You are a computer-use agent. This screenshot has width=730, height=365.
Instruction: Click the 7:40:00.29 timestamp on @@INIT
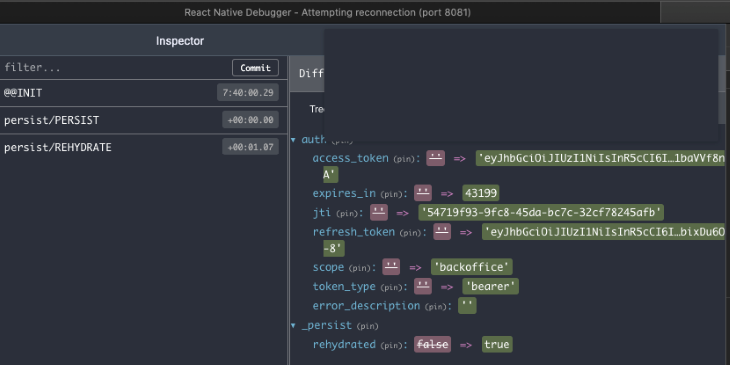[248, 93]
